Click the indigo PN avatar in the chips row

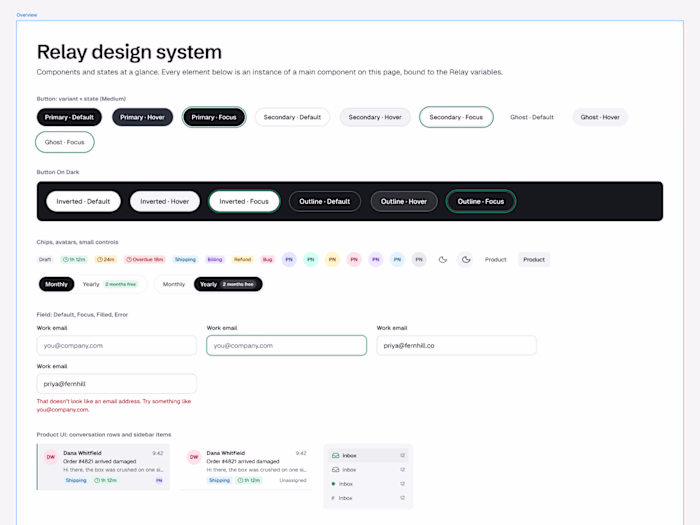coord(289,259)
